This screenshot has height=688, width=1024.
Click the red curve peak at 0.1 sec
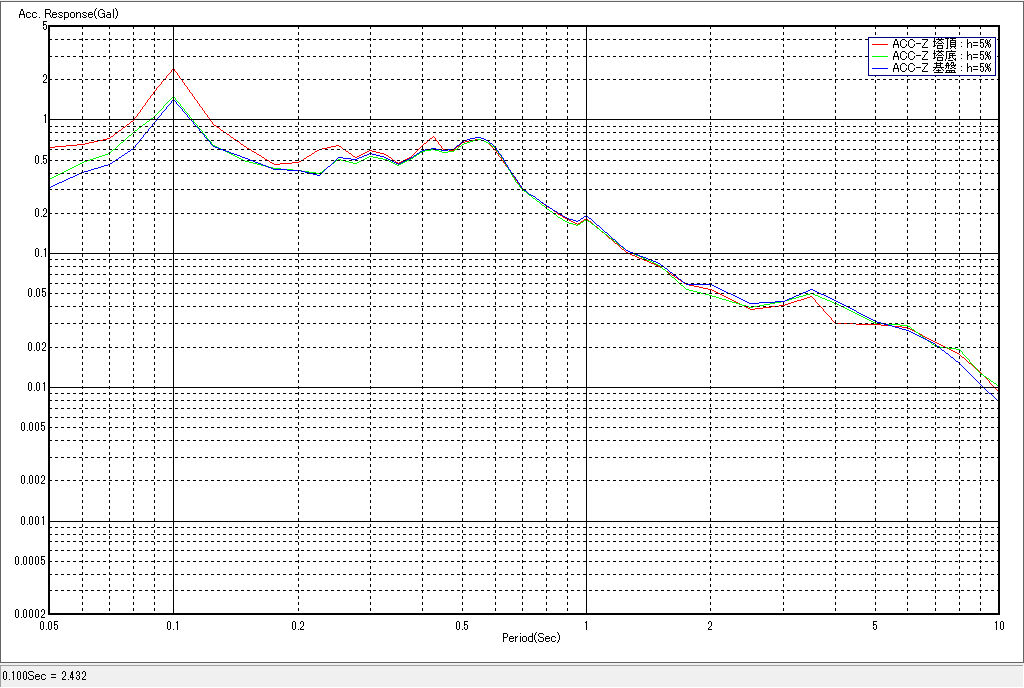pyautogui.click(x=174, y=69)
